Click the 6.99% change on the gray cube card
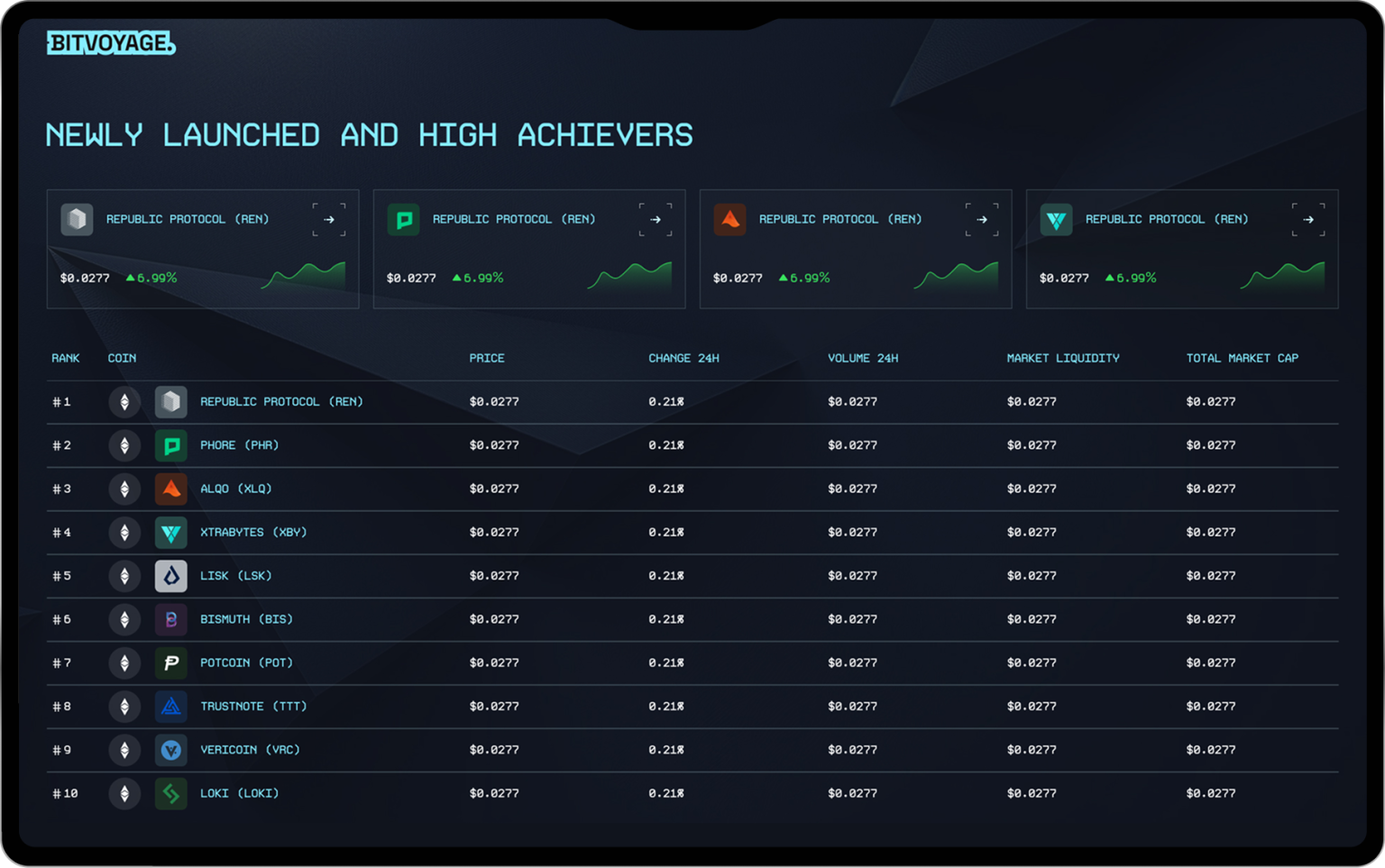1385x868 pixels. coord(151,279)
